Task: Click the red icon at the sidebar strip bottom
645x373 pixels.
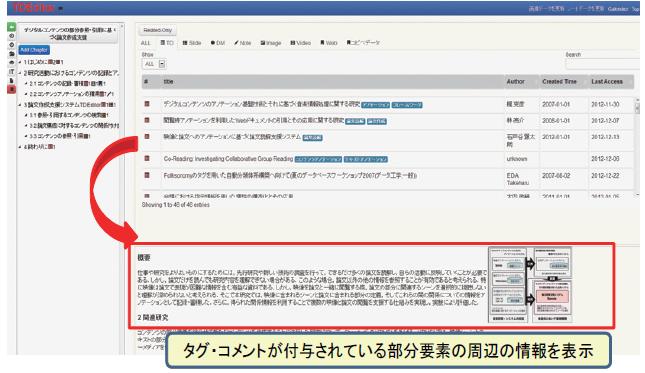Action: point(12,89)
